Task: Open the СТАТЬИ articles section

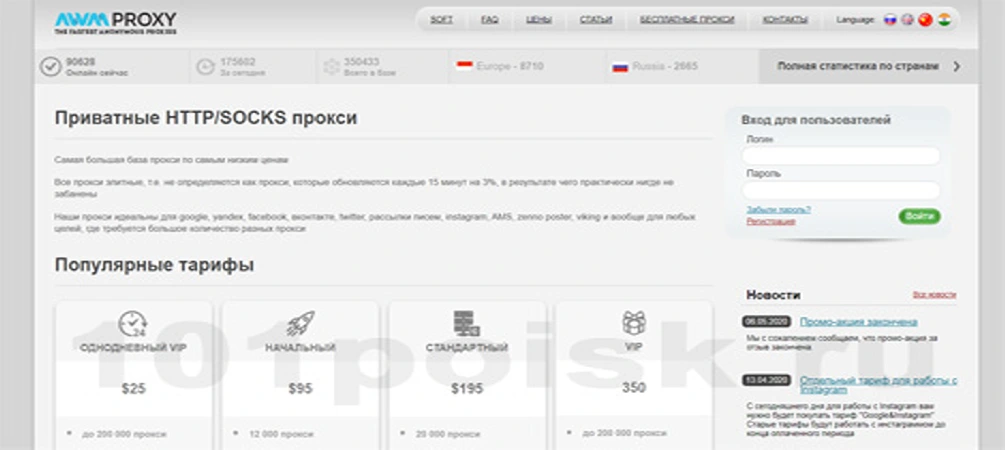Action: tap(596, 20)
